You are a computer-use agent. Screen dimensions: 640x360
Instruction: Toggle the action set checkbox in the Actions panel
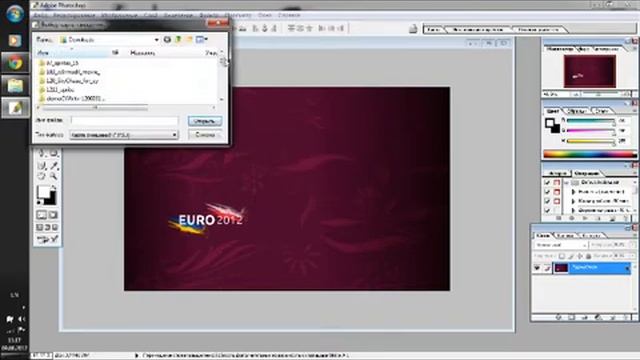tap(547, 182)
